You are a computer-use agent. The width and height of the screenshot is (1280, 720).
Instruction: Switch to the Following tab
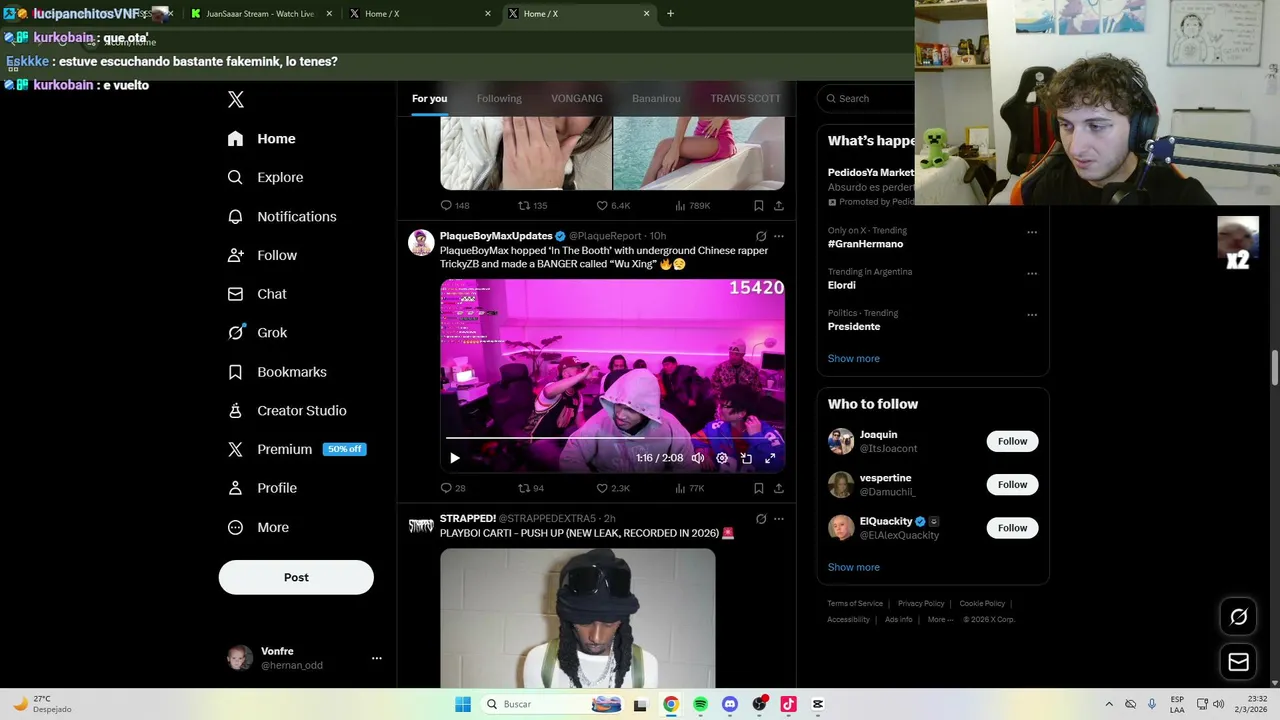coord(499,98)
